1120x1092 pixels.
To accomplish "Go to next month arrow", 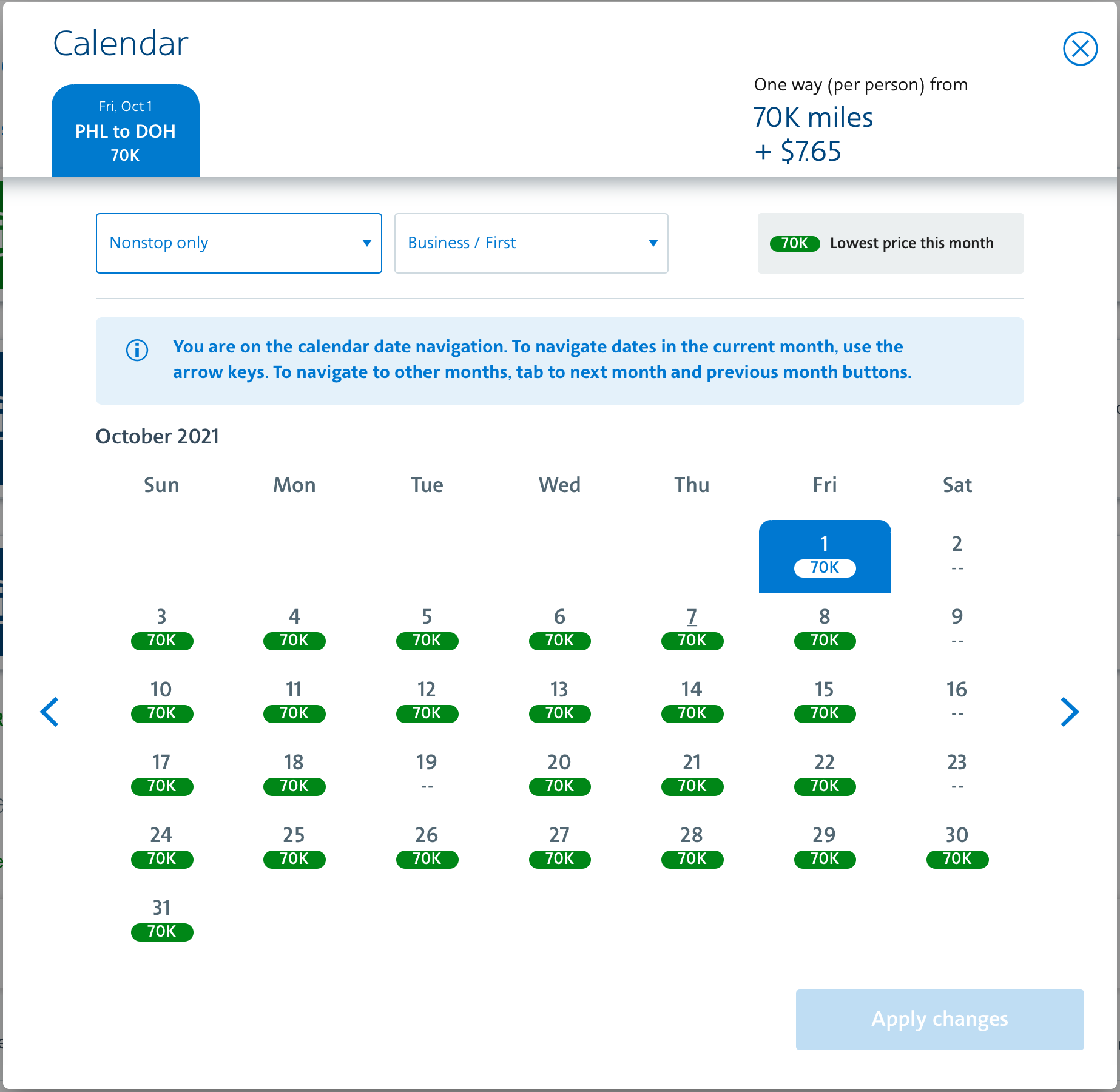I will tap(1070, 712).
